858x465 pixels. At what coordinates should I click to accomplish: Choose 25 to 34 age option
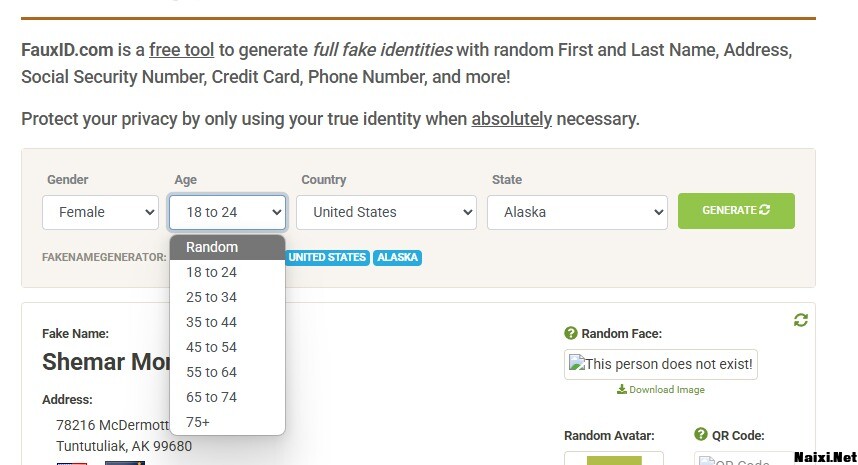click(212, 297)
